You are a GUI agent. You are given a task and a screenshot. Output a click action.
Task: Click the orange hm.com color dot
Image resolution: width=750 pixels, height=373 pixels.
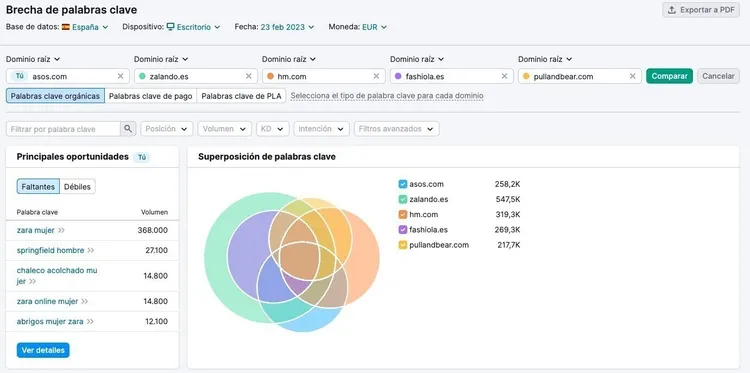pyautogui.click(x=270, y=76)
